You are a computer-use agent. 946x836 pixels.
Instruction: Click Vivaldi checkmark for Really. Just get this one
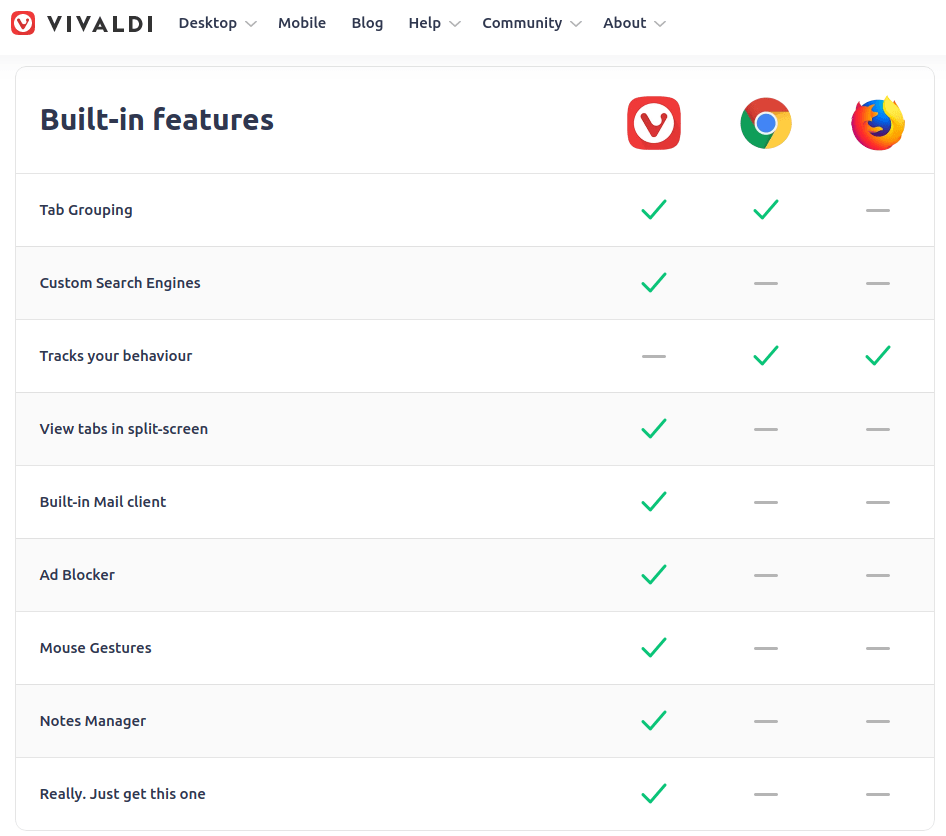tap(654, 793)
